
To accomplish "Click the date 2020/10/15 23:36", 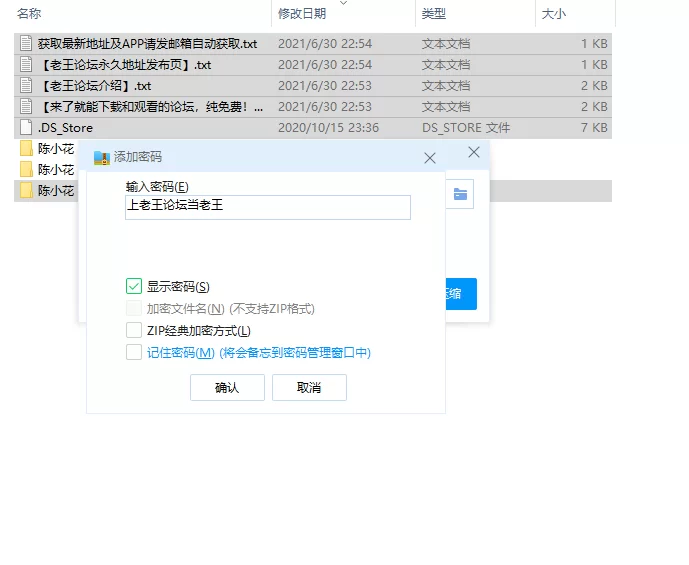I will (x=328, y=128).
